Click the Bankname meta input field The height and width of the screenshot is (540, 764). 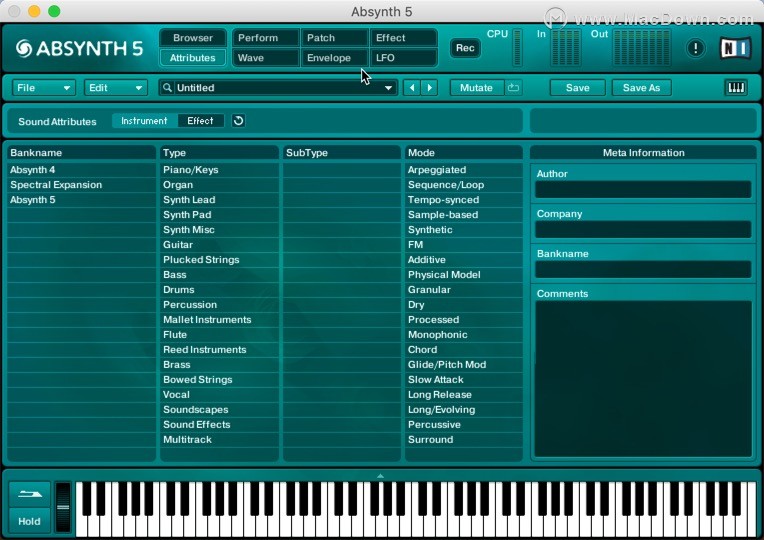643,270
